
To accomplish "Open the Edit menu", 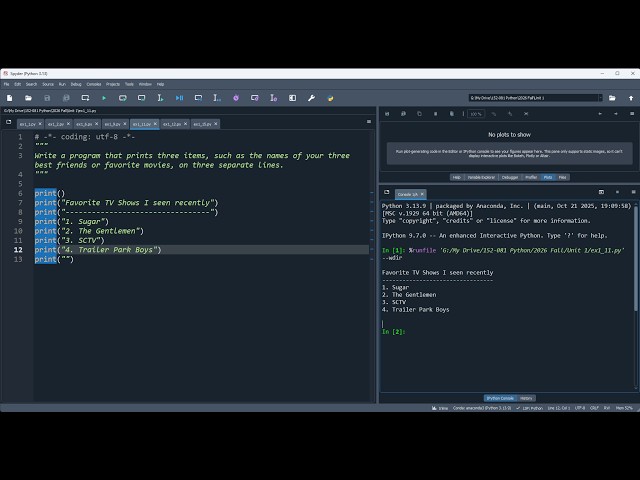I will coord(18,84).
